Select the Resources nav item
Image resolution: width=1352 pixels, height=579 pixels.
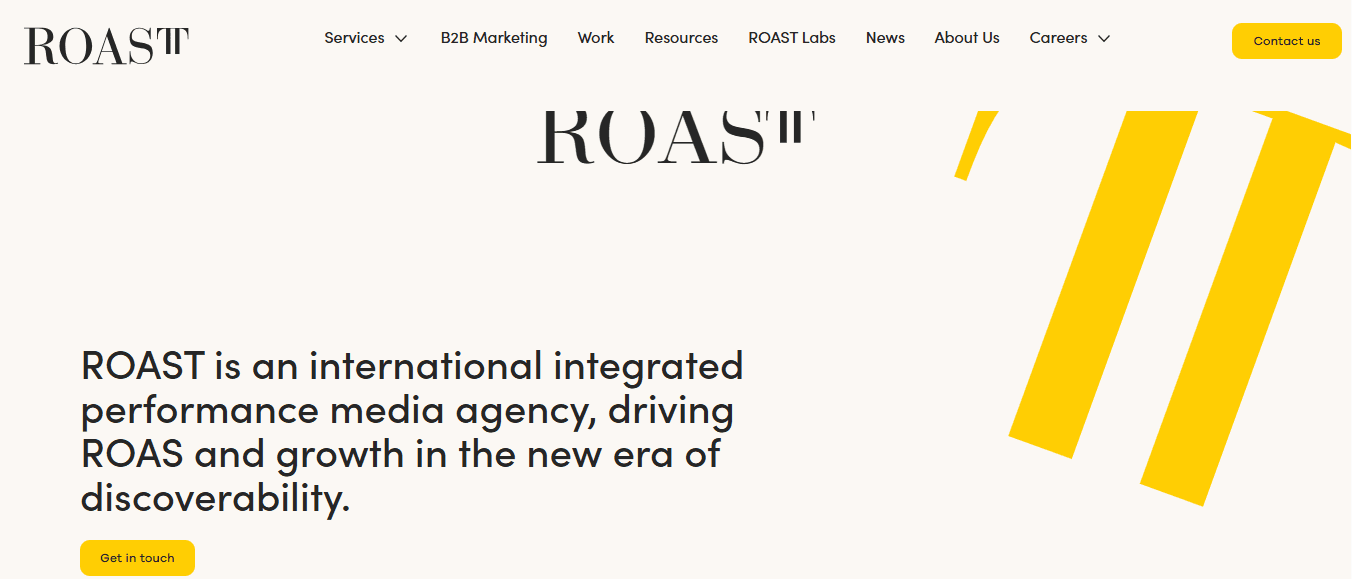[681, 37]
